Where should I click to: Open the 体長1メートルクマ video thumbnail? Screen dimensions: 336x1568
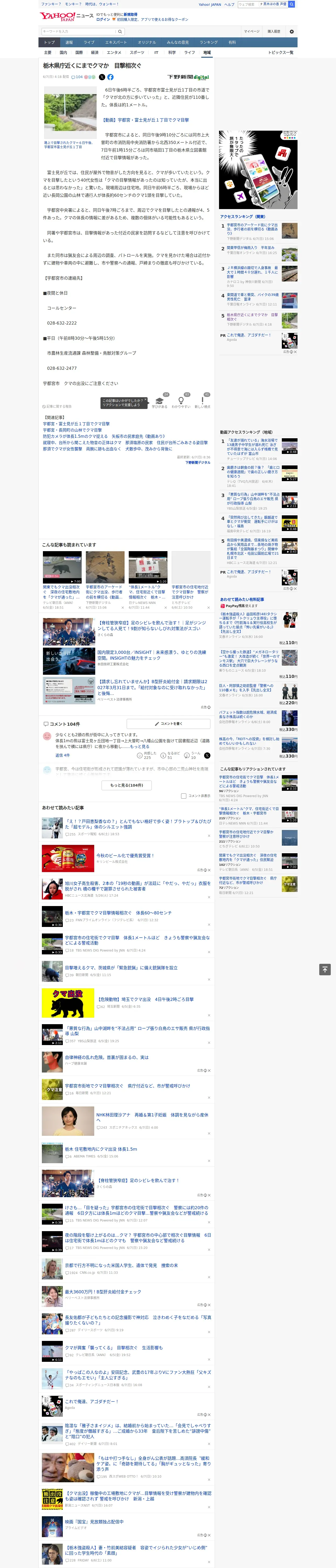(x=148, y=568)
